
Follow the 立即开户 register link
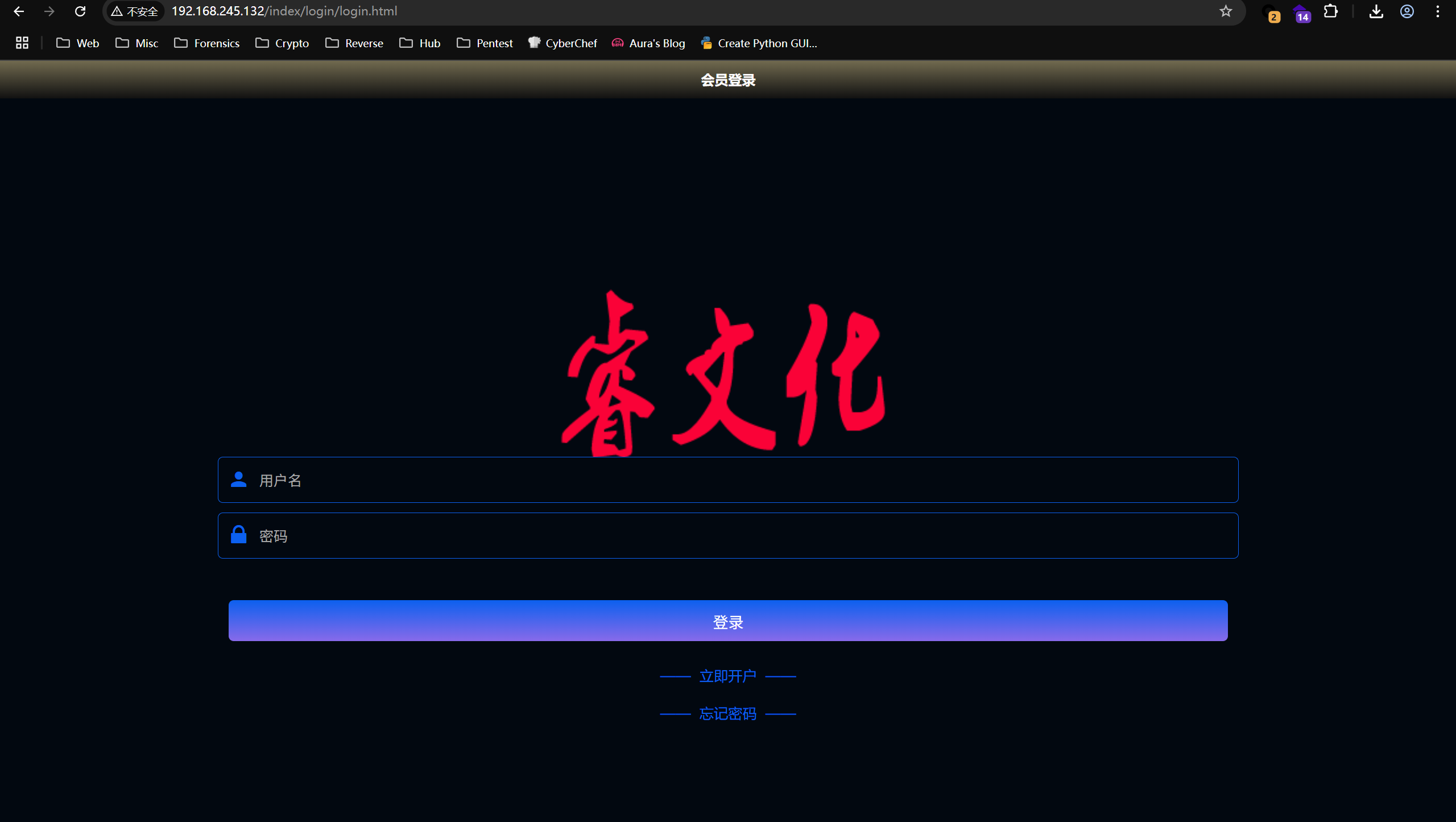click(x=728, y=676)
